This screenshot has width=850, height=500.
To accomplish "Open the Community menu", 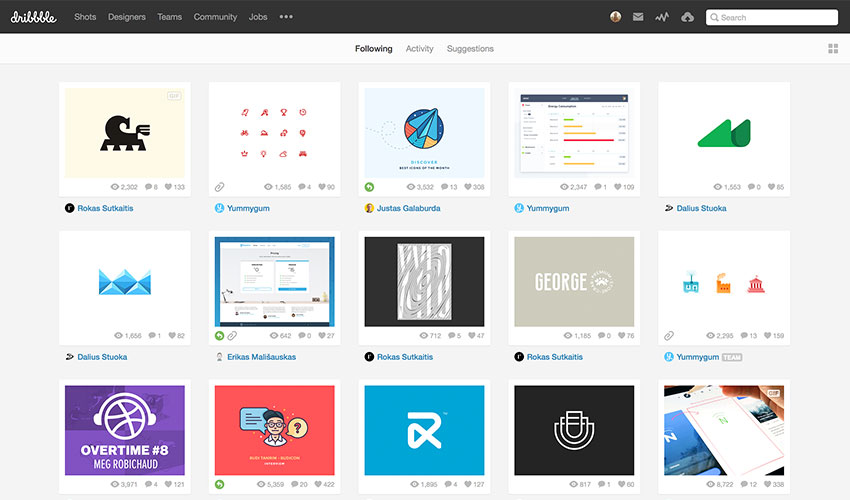I will coord(215,17).
